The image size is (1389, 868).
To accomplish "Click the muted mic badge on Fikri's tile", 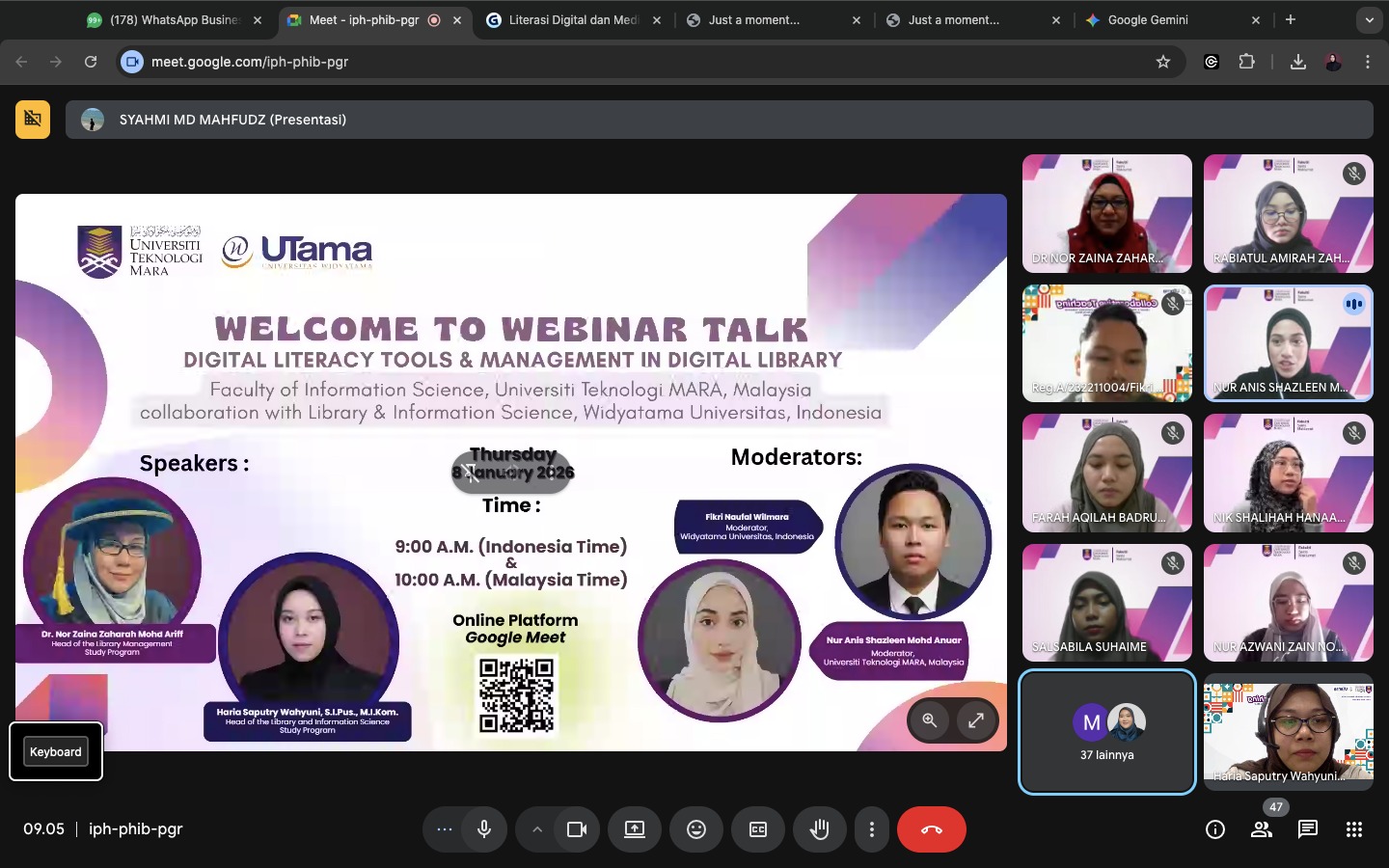I will tap(1173, 304).
